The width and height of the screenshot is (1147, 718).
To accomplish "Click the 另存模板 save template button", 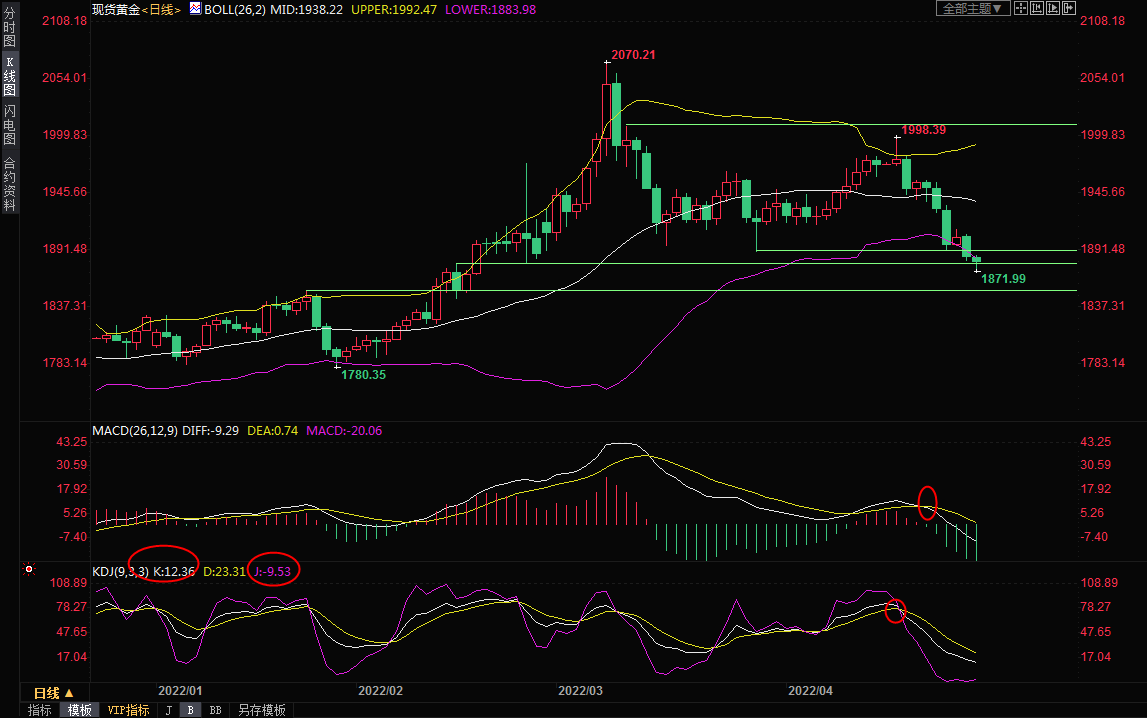I will pos(261,710).
